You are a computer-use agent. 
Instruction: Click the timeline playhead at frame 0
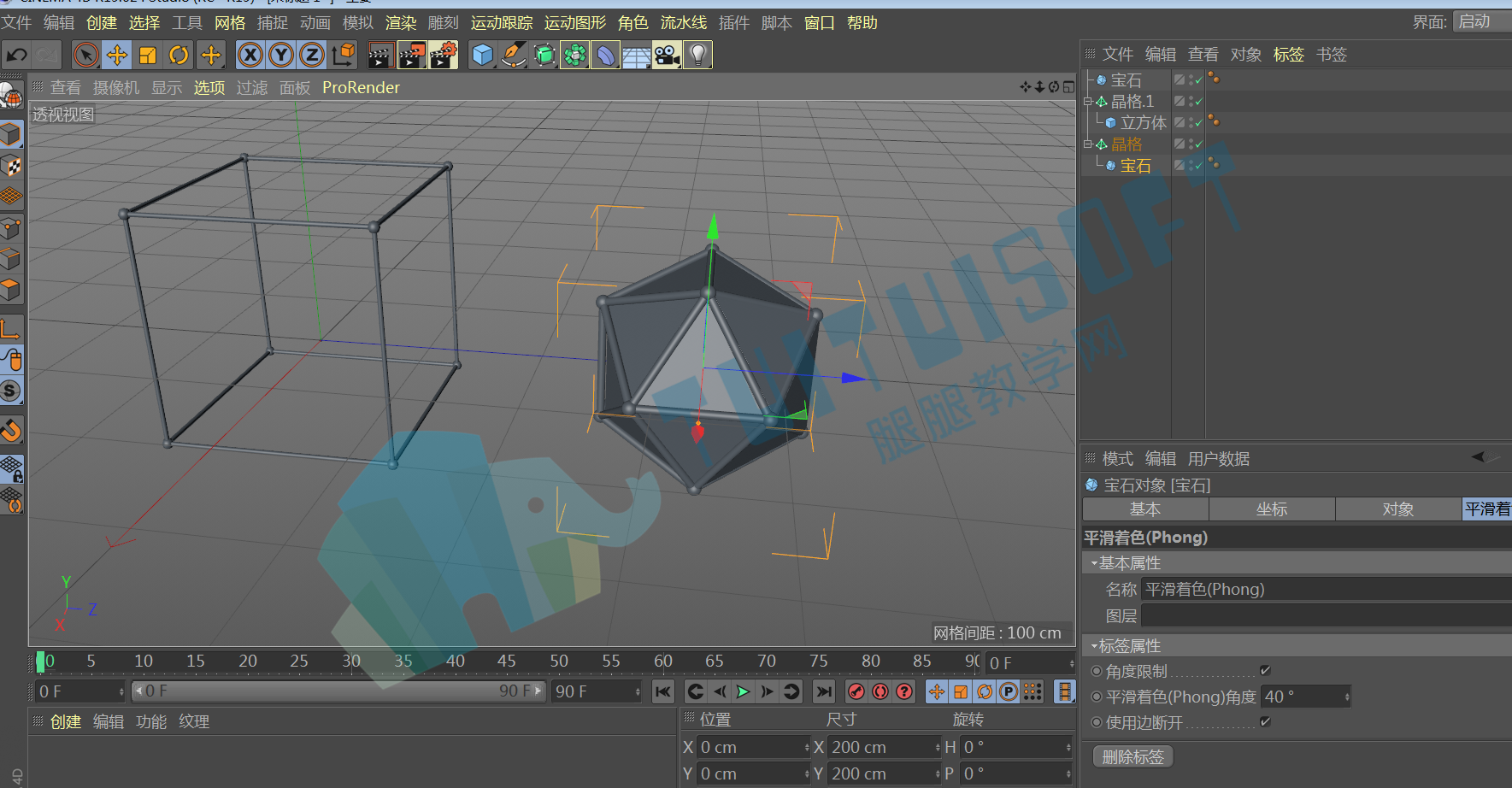(40, 662)
